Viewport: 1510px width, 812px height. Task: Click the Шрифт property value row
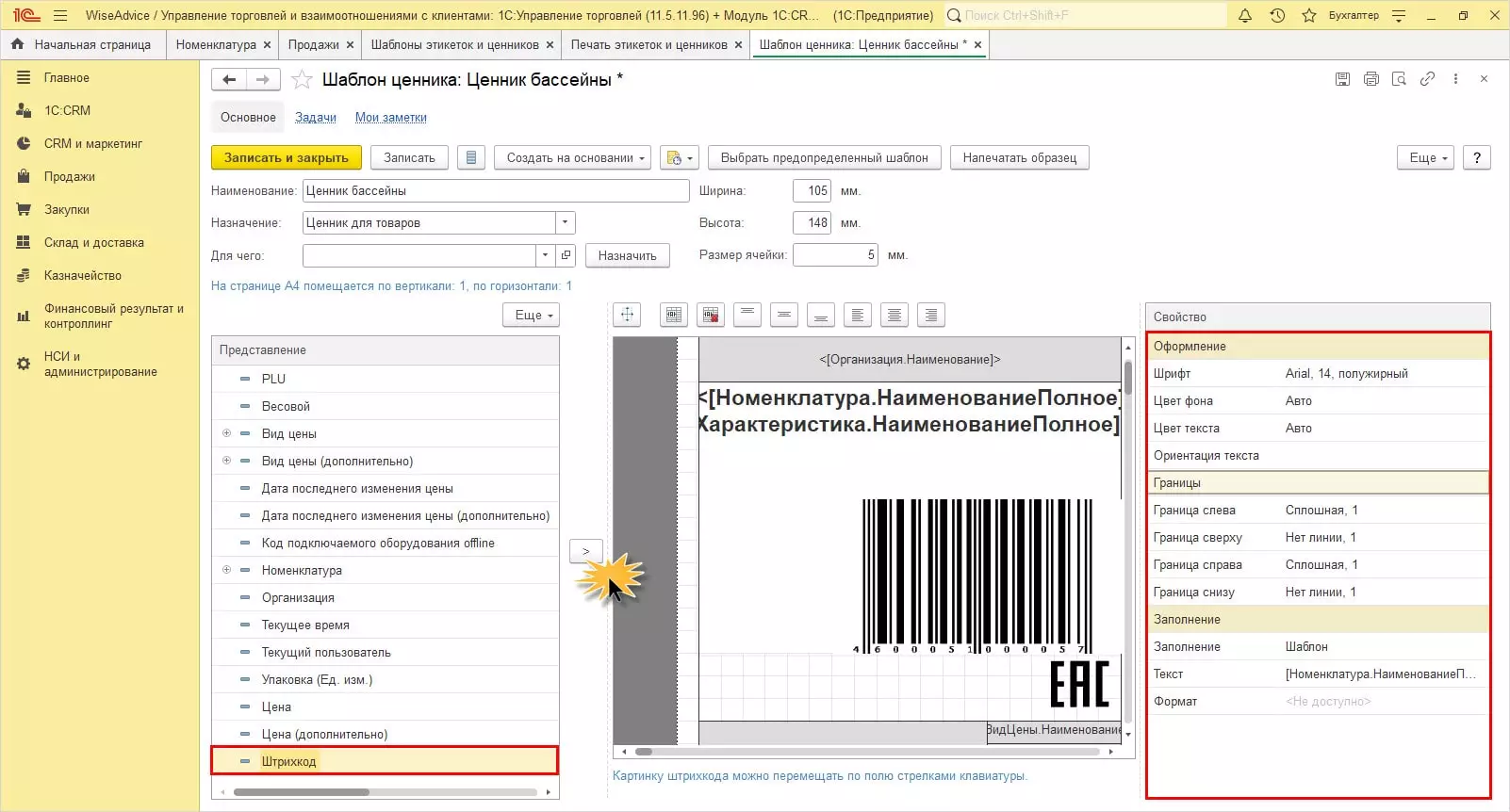(x=1318, y=374)
